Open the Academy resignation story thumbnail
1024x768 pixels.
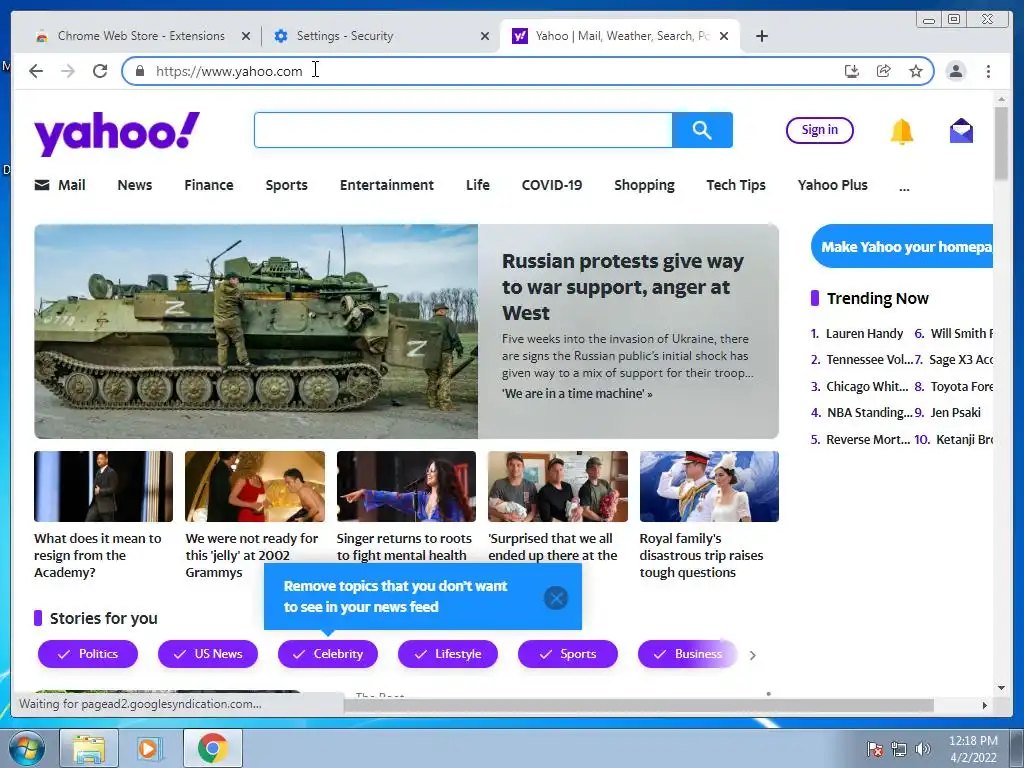pos(103,487)
